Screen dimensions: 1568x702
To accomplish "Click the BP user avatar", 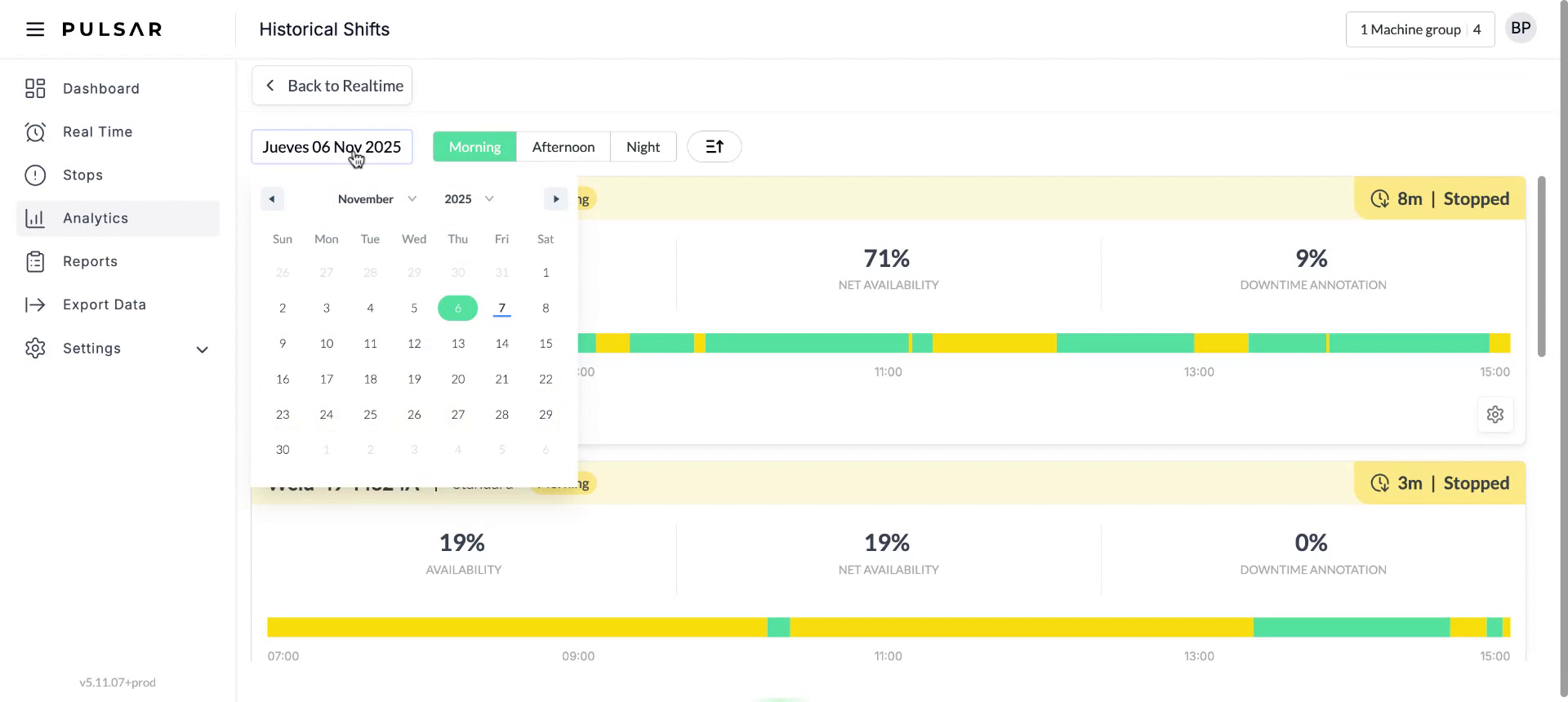I will (x=1520, y=29).
